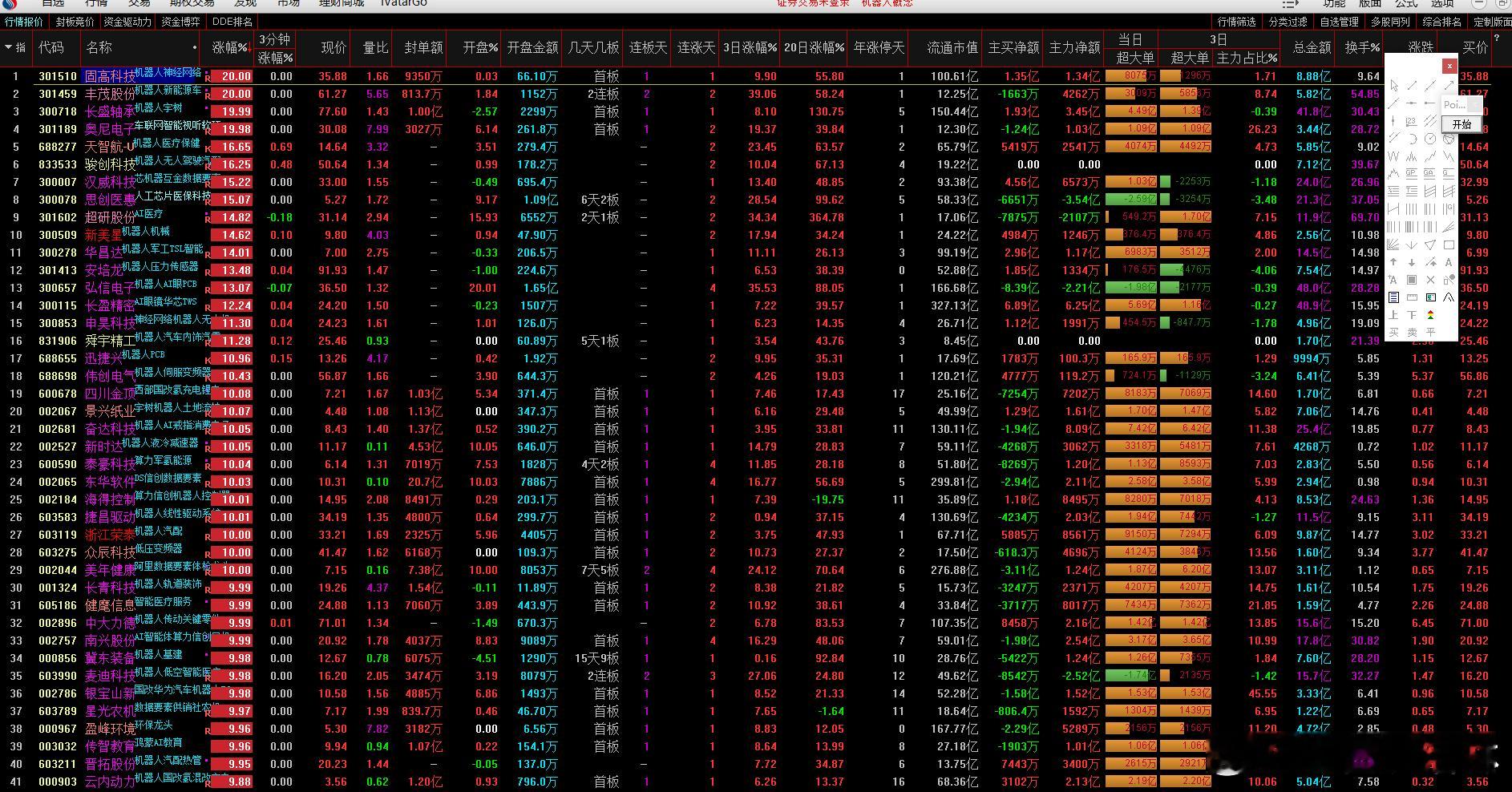Switch to the DDE排名 tab

point(232,22)
